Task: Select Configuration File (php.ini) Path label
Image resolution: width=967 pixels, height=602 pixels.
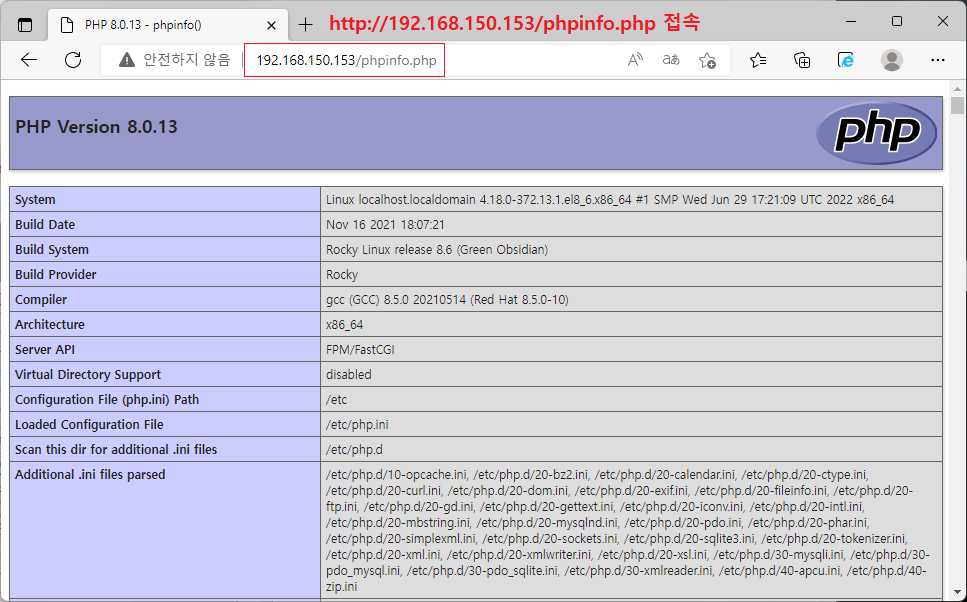Action: pyautogui.click(x=107, y=400)
